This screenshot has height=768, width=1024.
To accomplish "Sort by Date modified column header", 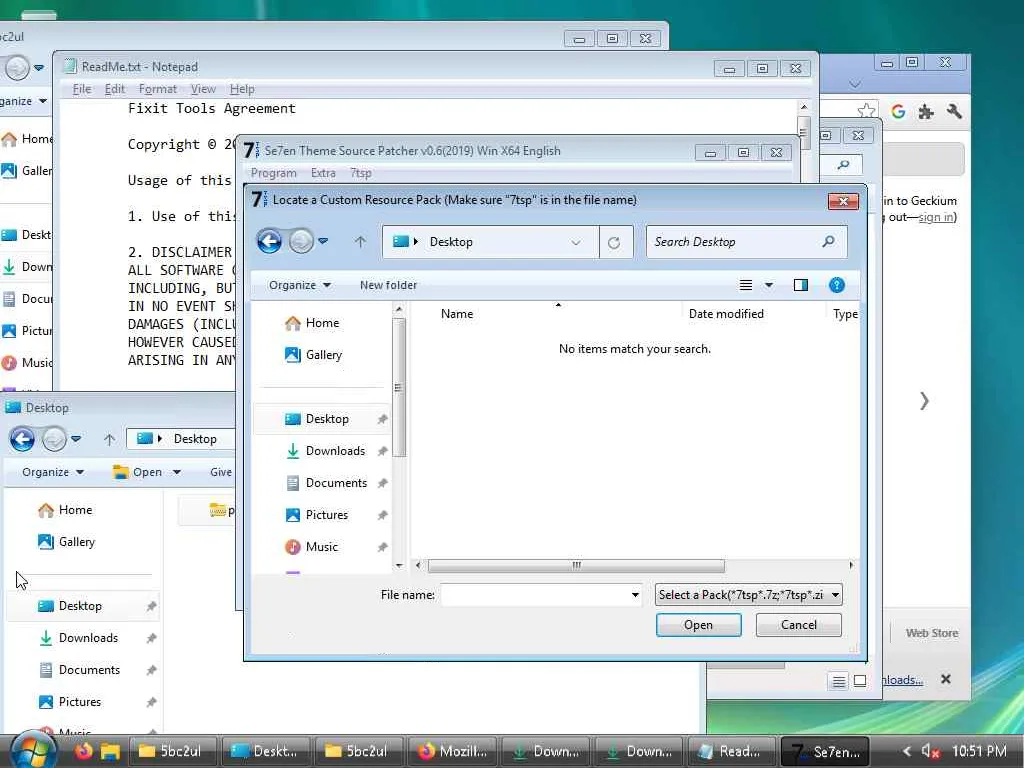I will (726, 313).
